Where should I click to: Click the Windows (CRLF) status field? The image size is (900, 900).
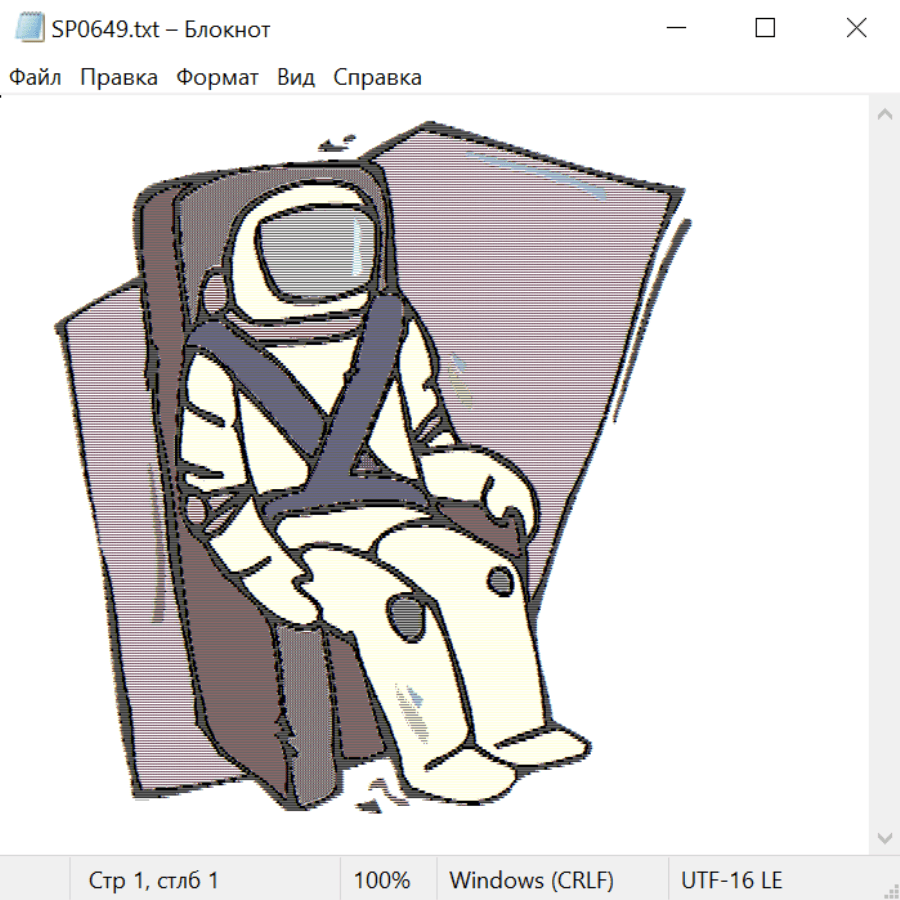[531, 881]
